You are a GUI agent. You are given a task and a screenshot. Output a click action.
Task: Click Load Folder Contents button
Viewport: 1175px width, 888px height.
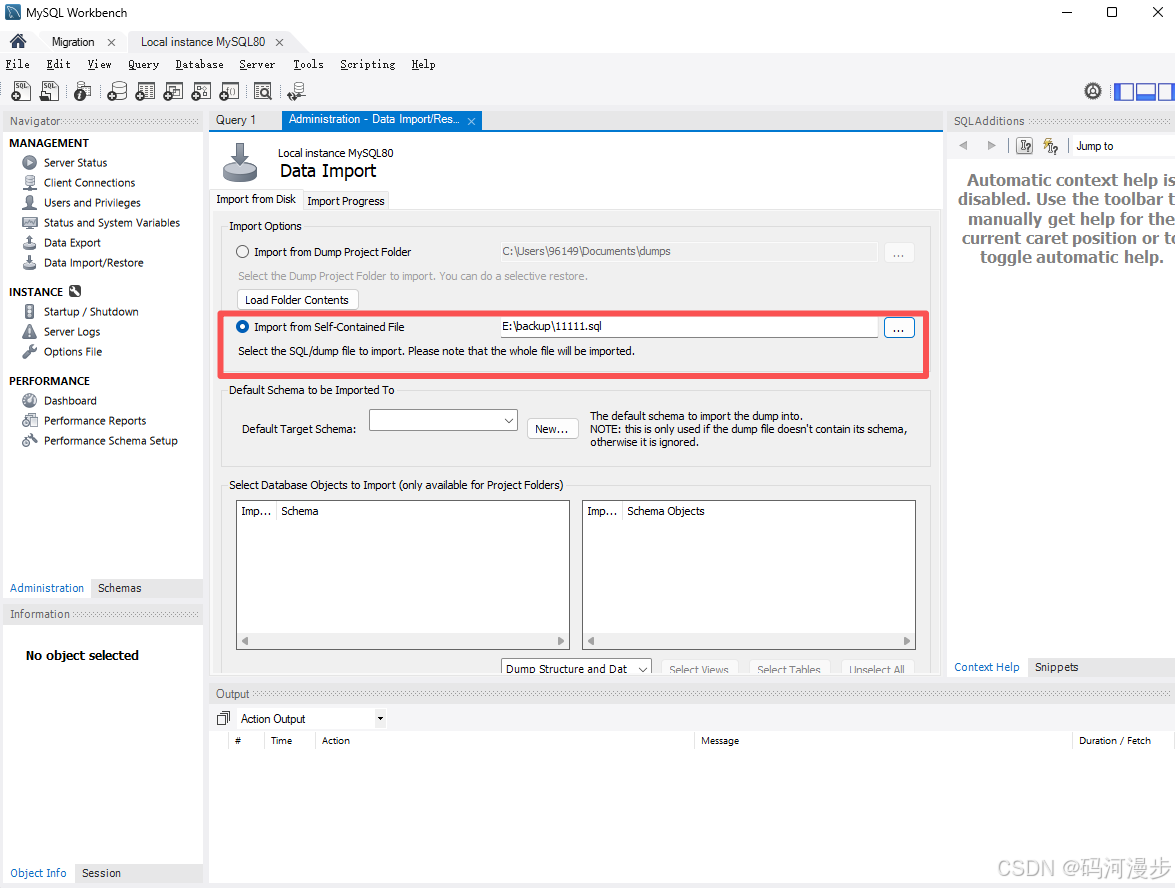297,300
